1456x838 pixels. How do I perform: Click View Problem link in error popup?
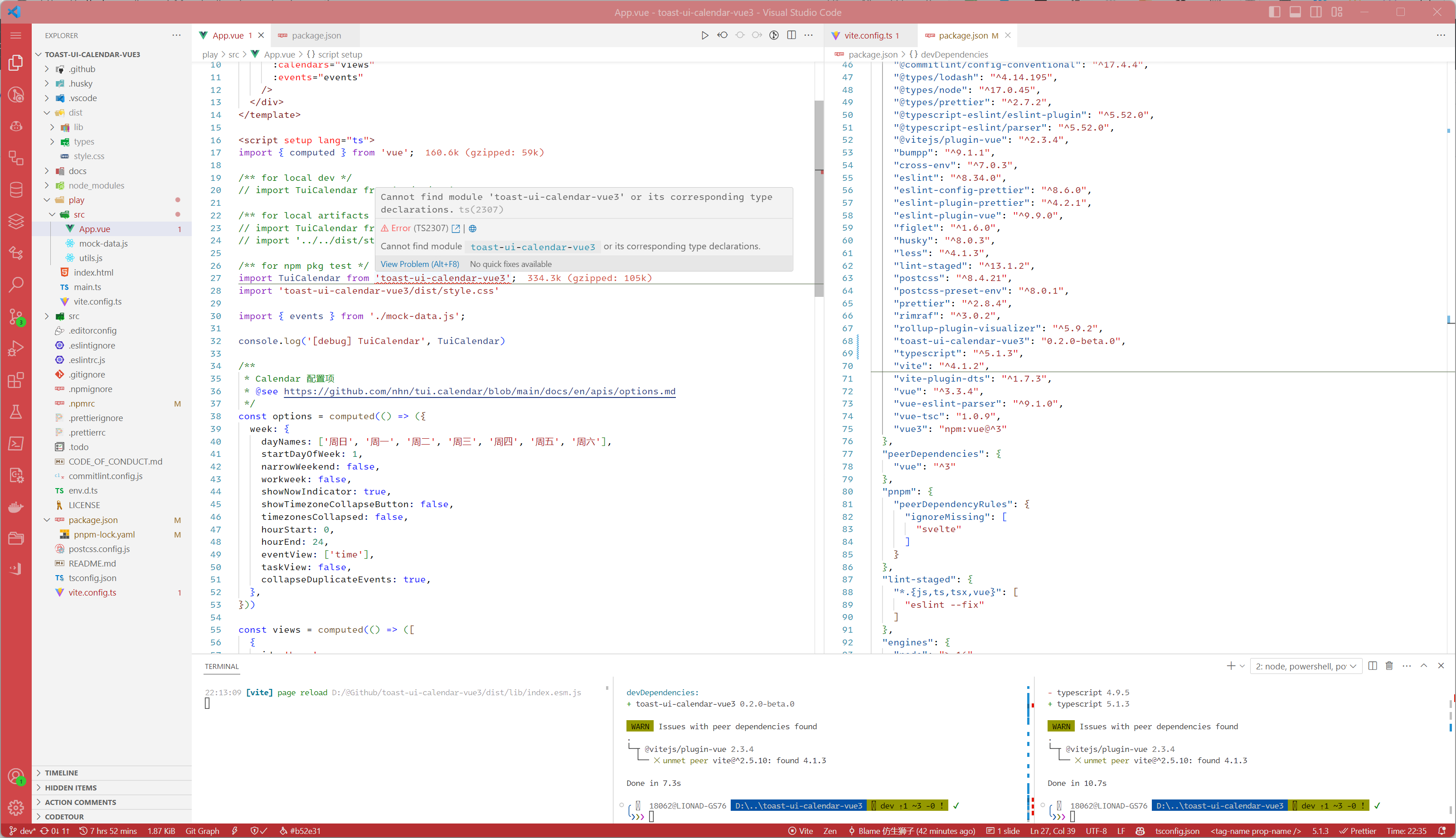[x=420, y=264]
